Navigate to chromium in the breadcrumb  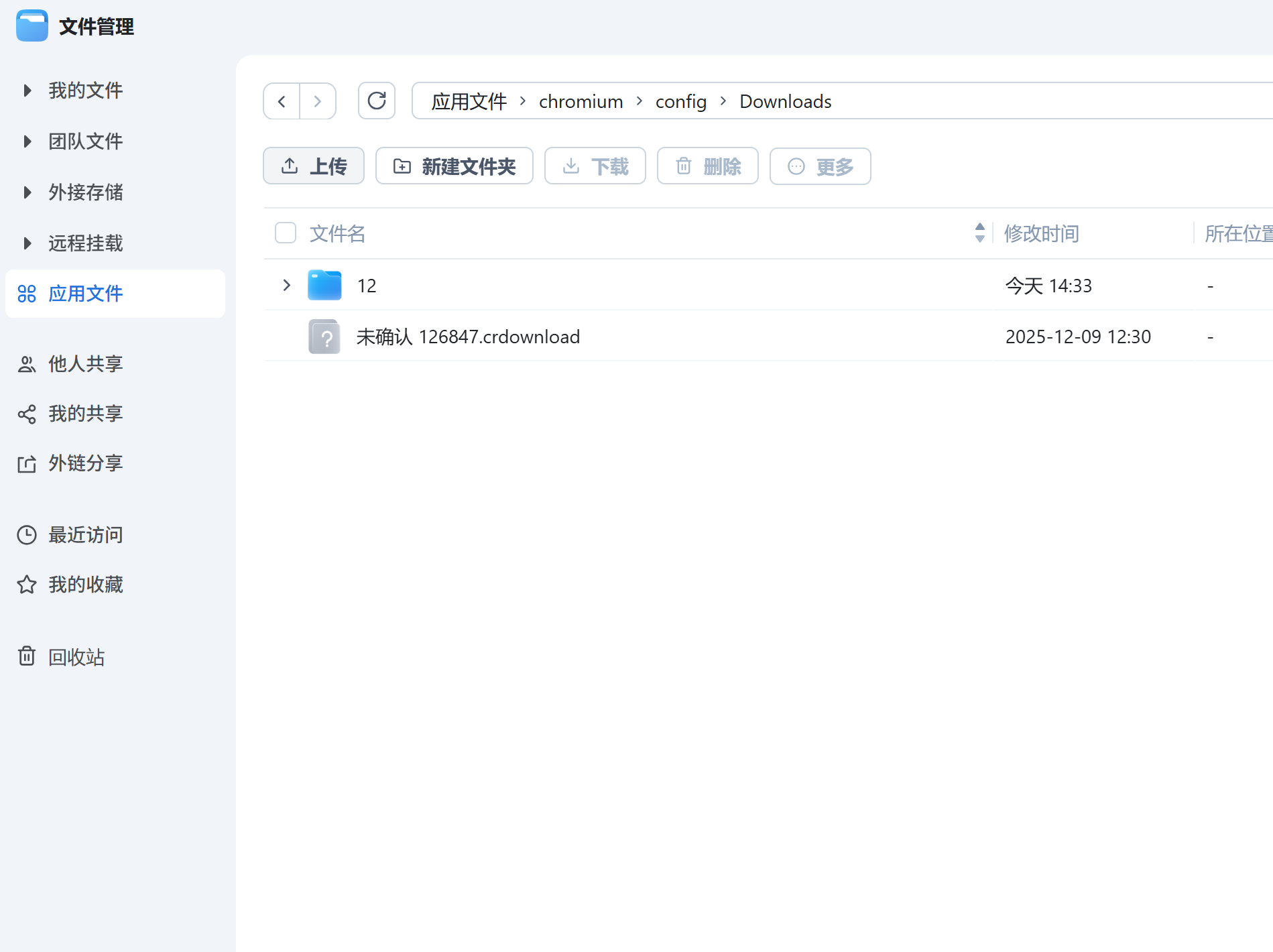[581, 101]
